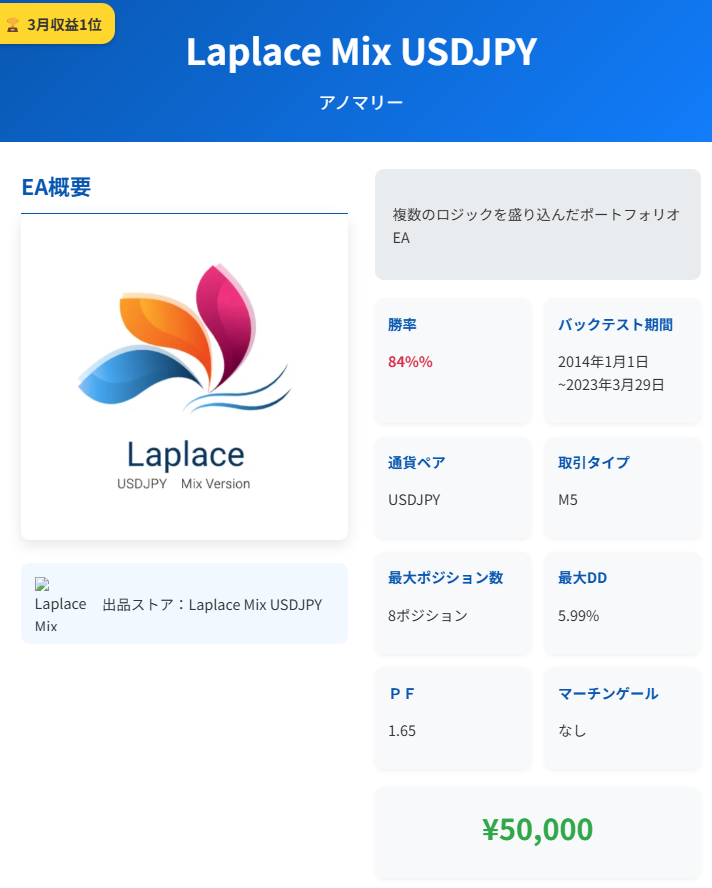Click the Laplace butterfly logo image

(185, 377)
